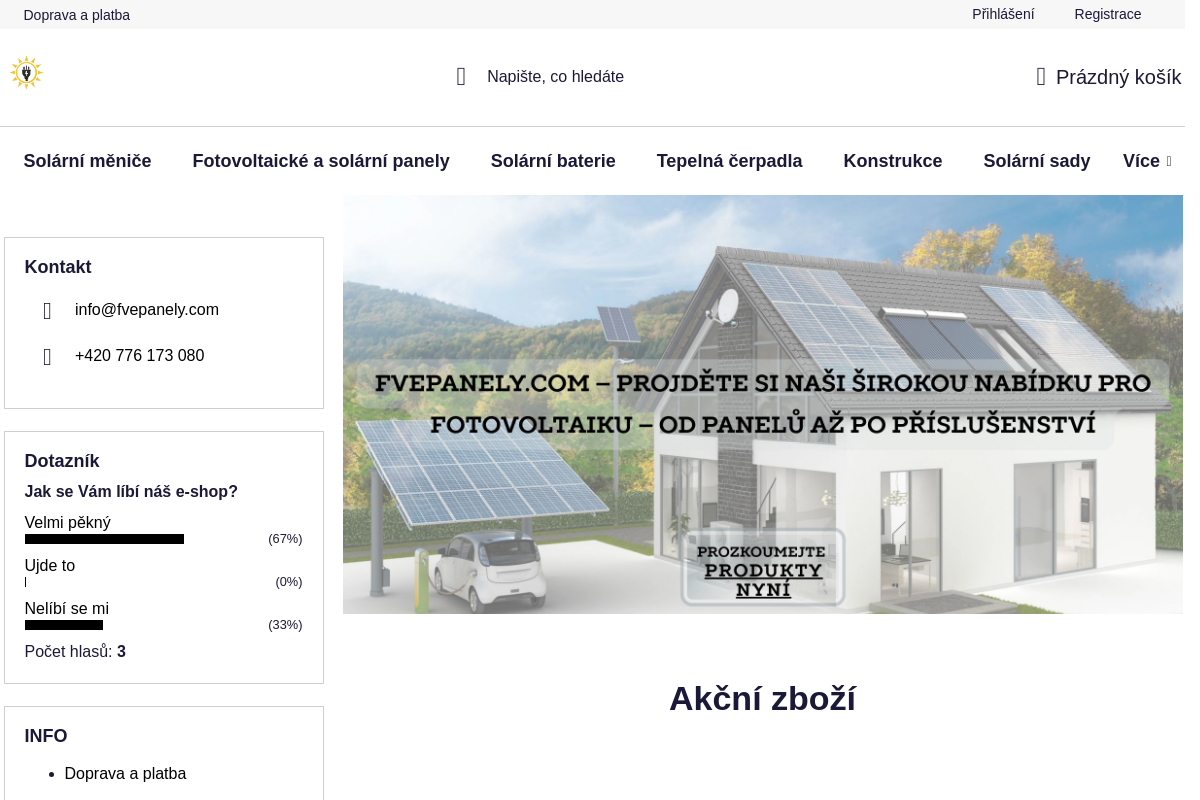This screenshot has width=1200, height=800.
Task: Click the search magnifier icon
Action: click(x=461, y=76)
